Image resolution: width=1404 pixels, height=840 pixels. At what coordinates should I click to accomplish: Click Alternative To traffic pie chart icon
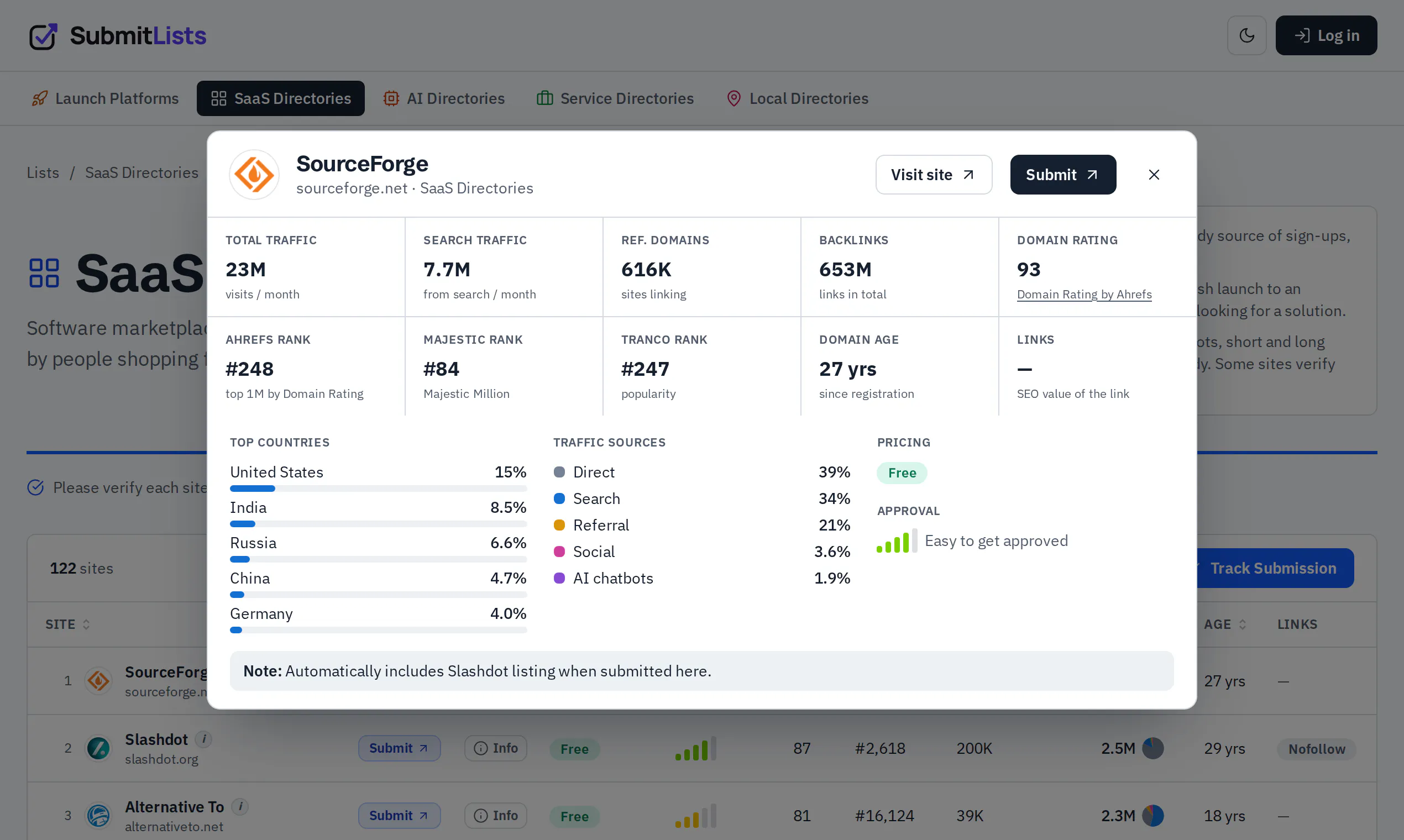(1152, 816)
